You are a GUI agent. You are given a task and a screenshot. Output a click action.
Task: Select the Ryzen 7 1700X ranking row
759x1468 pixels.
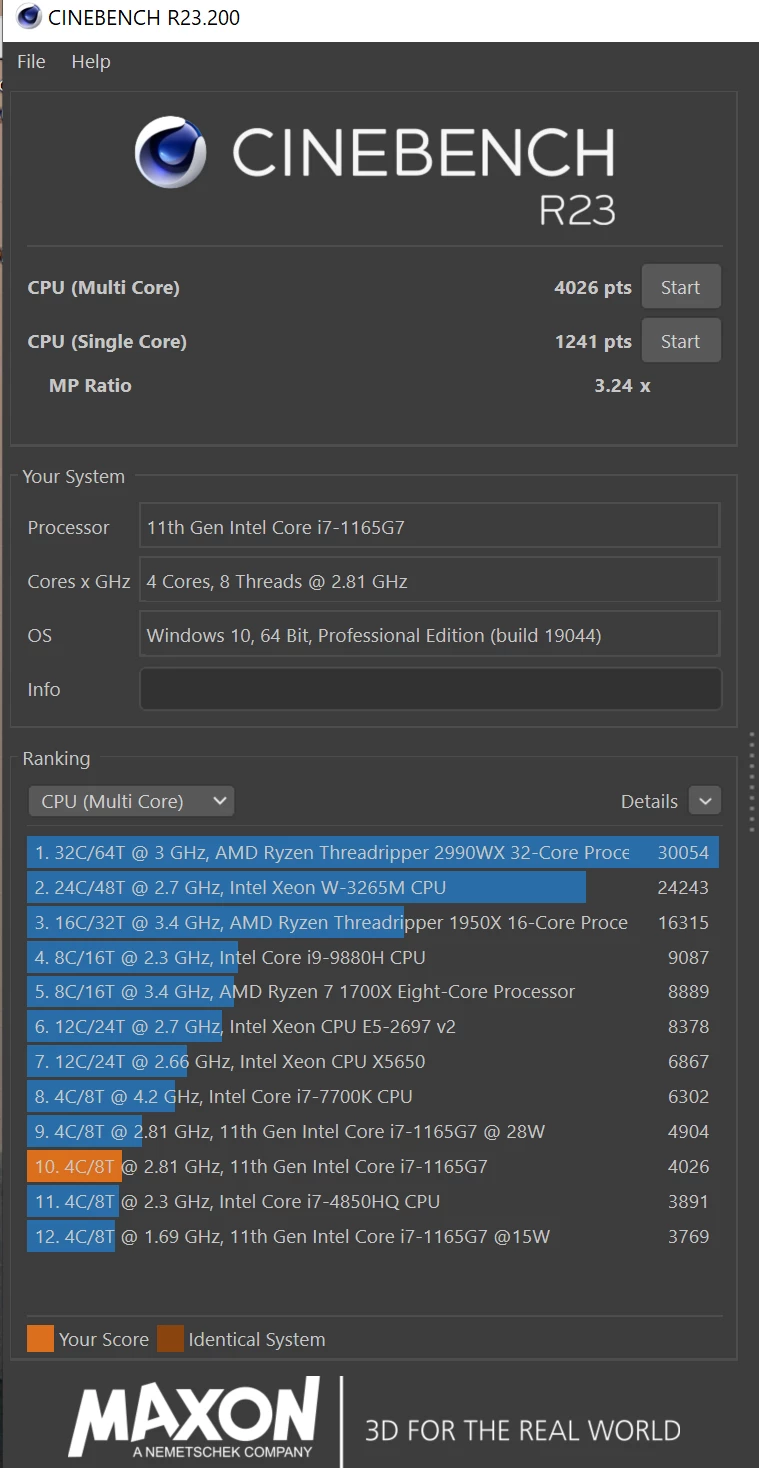click(x=372, y=992)
